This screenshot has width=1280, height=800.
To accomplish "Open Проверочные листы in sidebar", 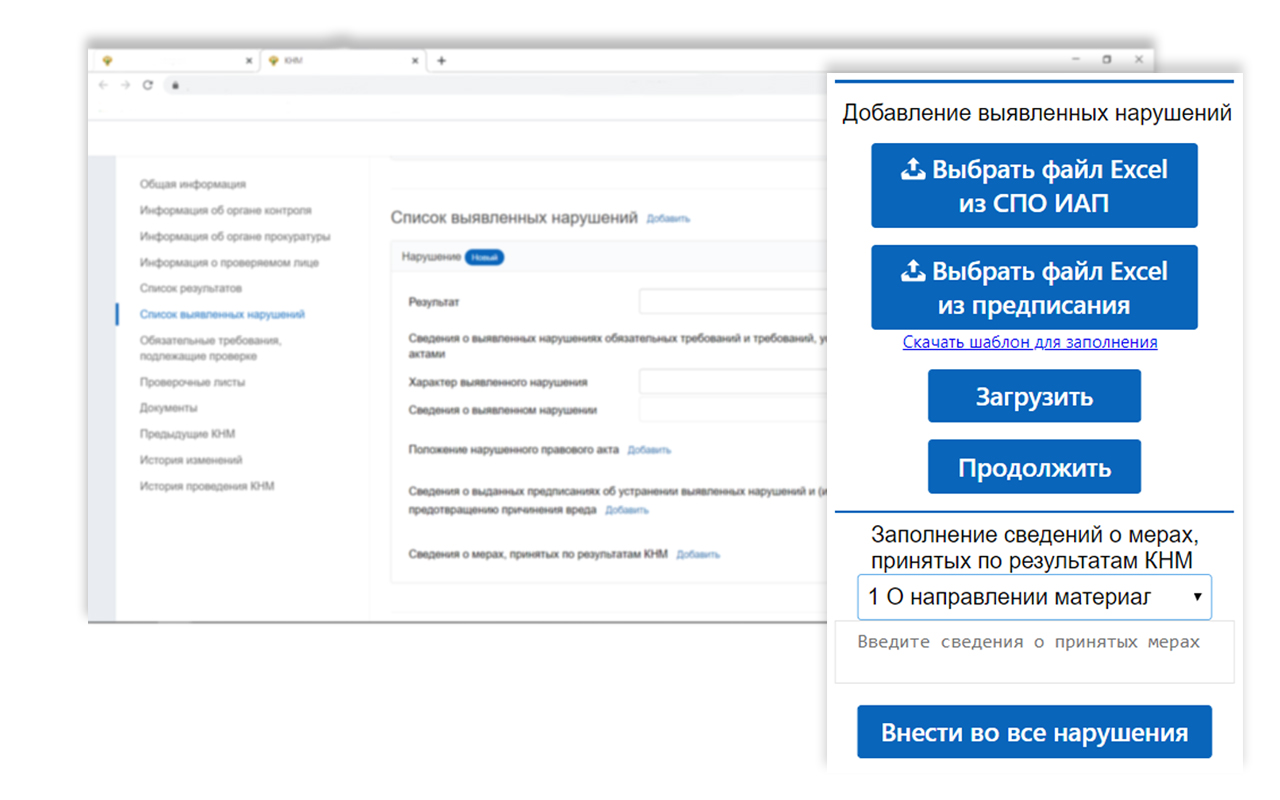I will pos(192,382).
